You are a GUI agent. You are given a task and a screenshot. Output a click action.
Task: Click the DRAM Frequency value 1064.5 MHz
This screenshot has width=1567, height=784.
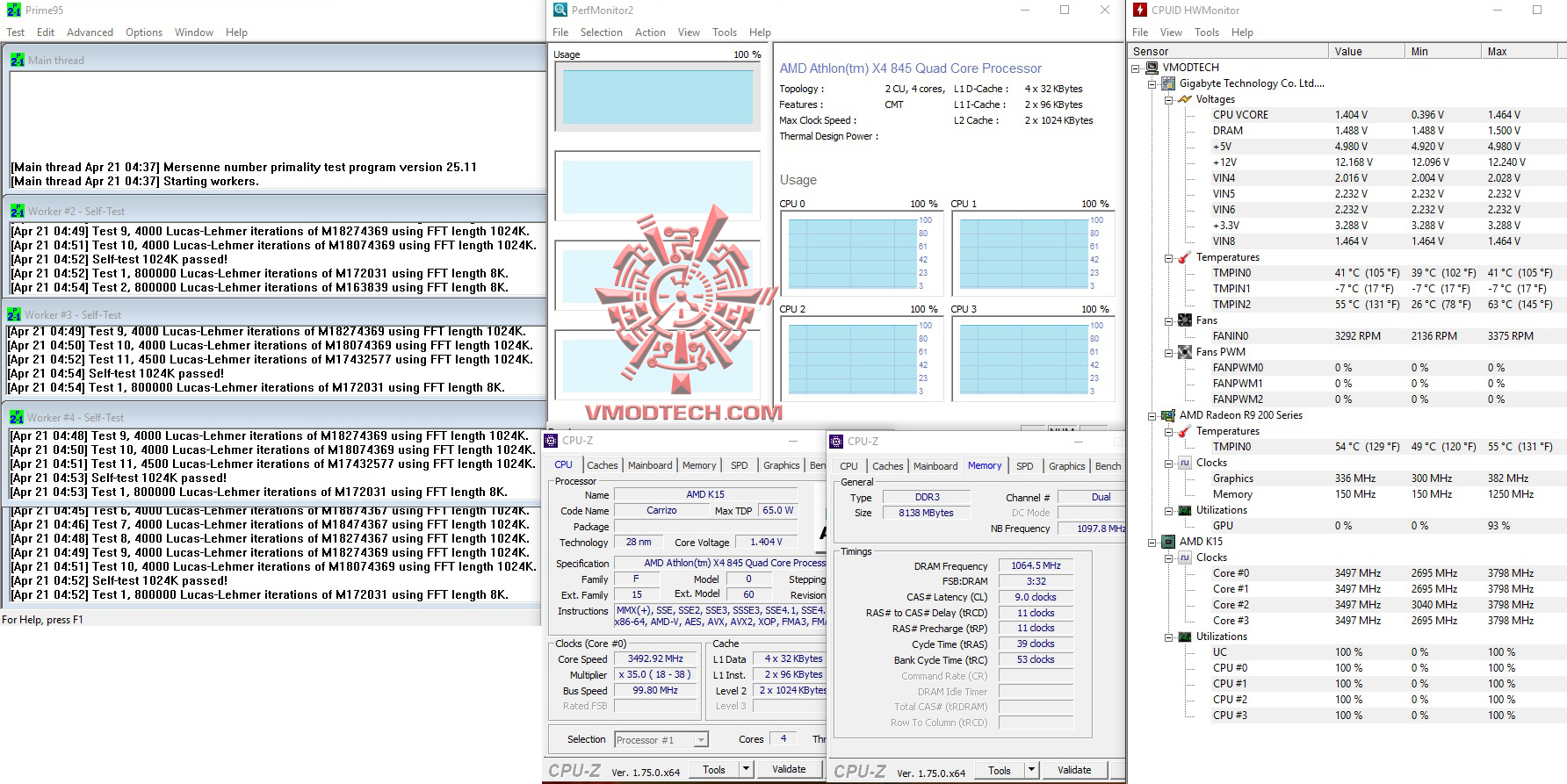(1036, 566)
